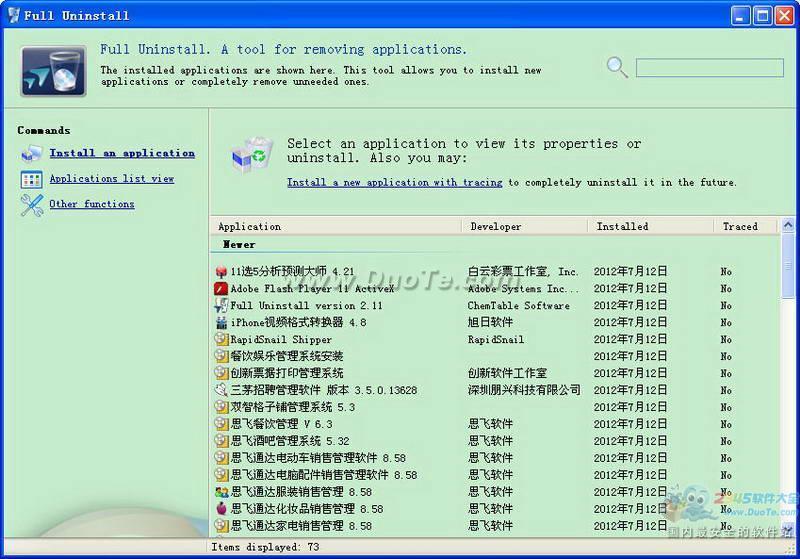Click the Full Uninstall version 2.11 icon
The image size is (800, 559).
221,306
